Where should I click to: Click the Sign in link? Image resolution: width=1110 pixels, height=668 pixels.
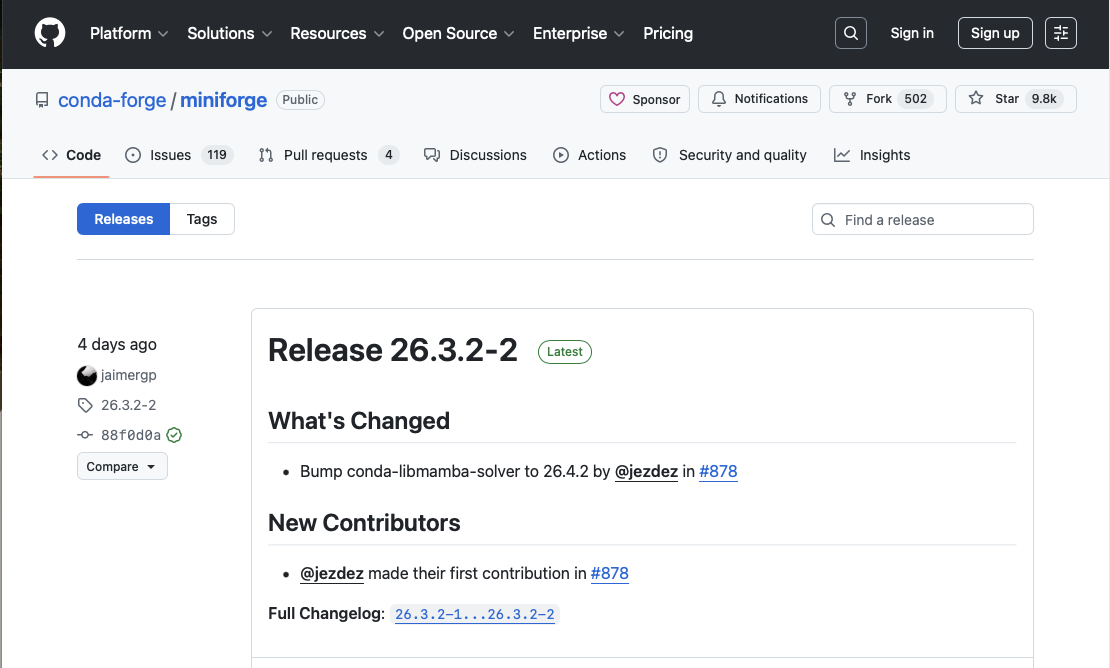pyautogui.click(x=912, y=33)
